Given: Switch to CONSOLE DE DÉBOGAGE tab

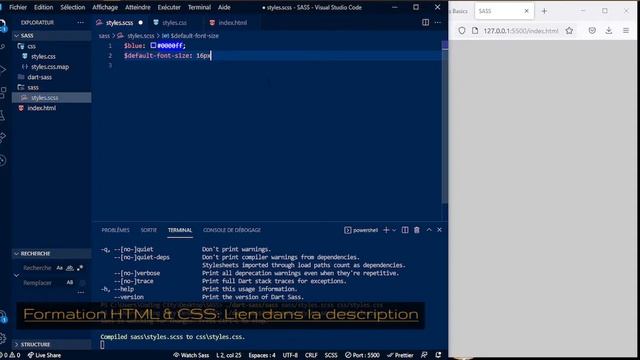Looking at the screenshot, I should click(x=232, y=230).
